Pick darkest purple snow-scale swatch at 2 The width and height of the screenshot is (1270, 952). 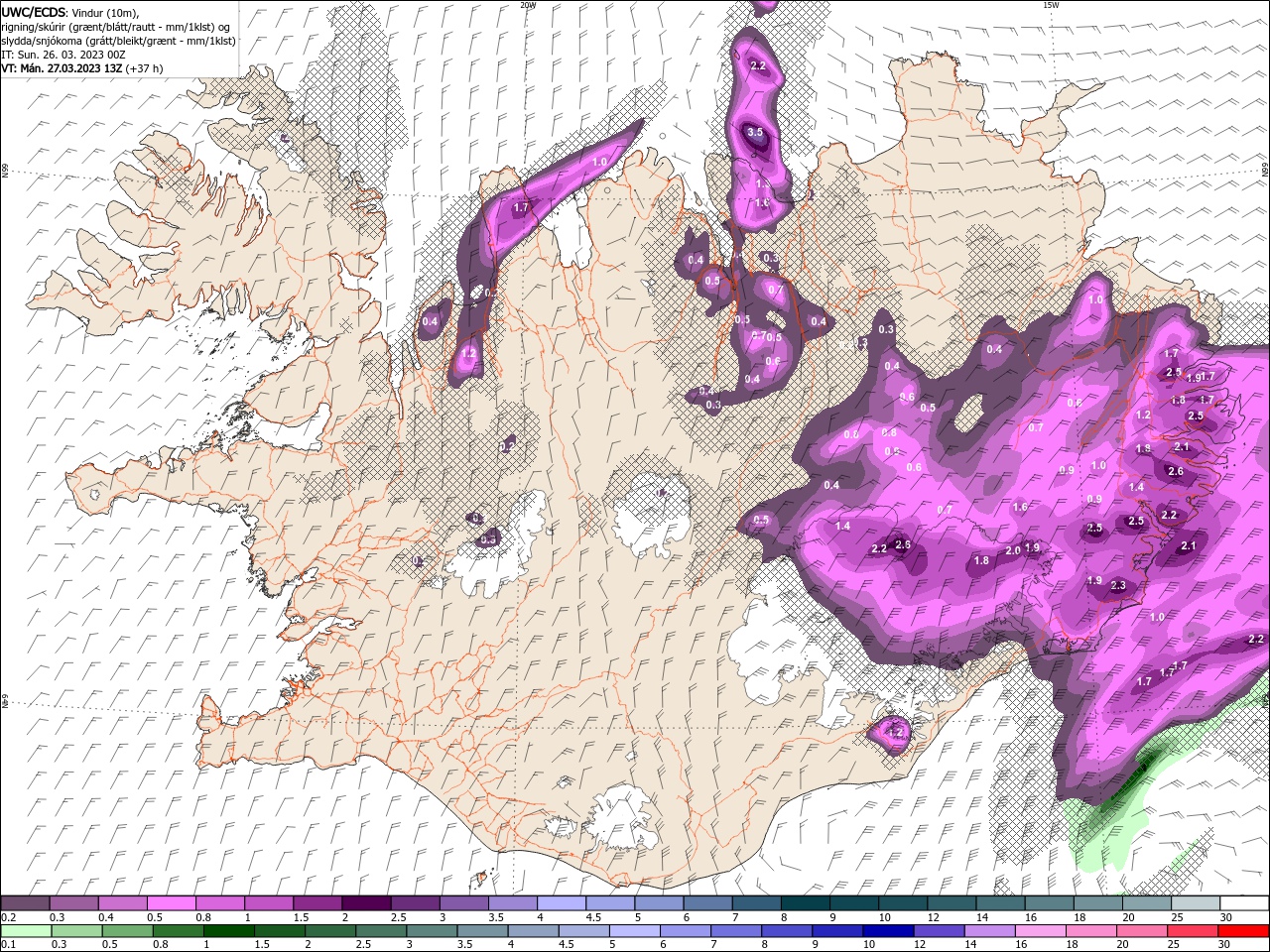point(365,903)
